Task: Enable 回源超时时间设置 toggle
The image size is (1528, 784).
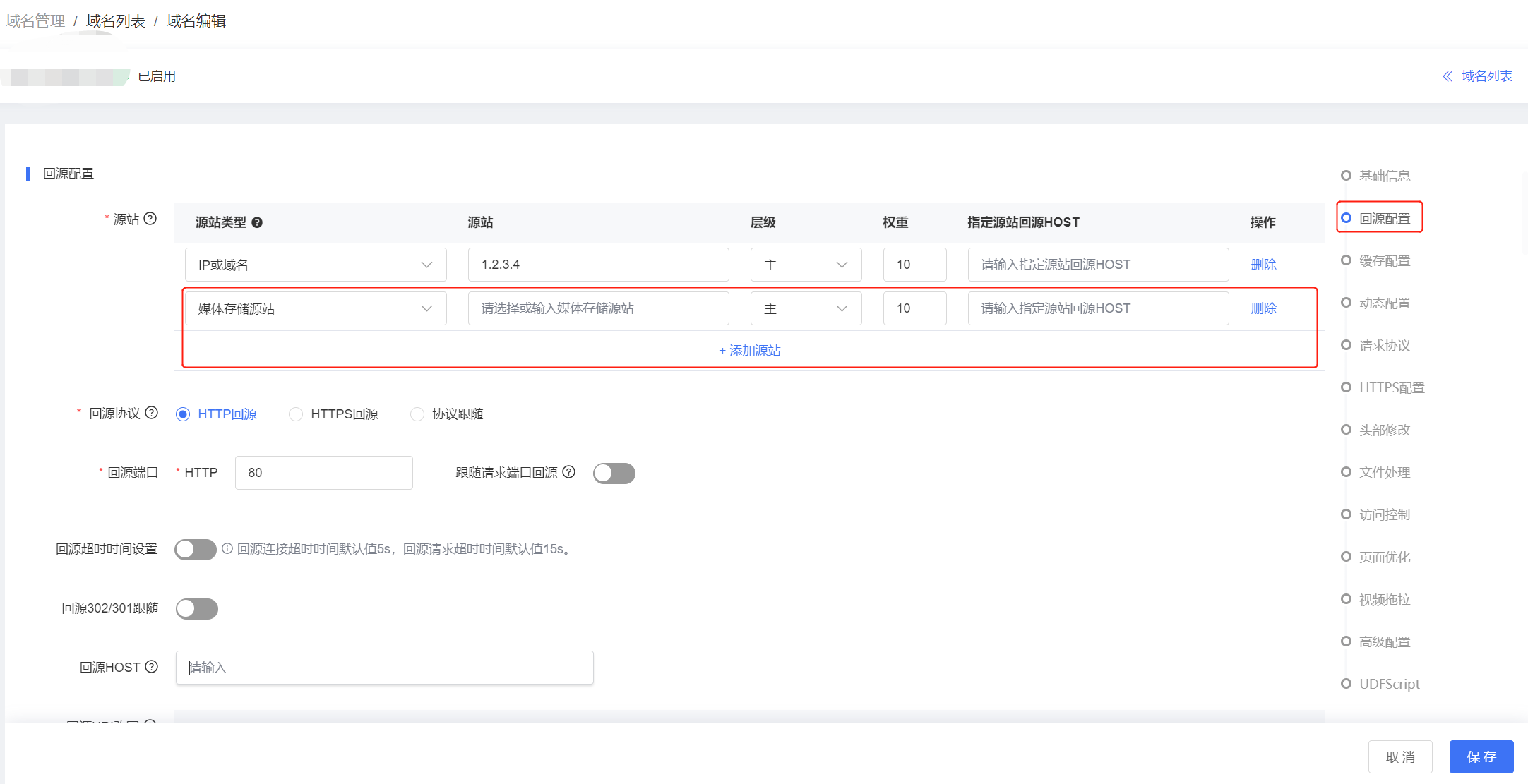Action: tap(197, 548)
